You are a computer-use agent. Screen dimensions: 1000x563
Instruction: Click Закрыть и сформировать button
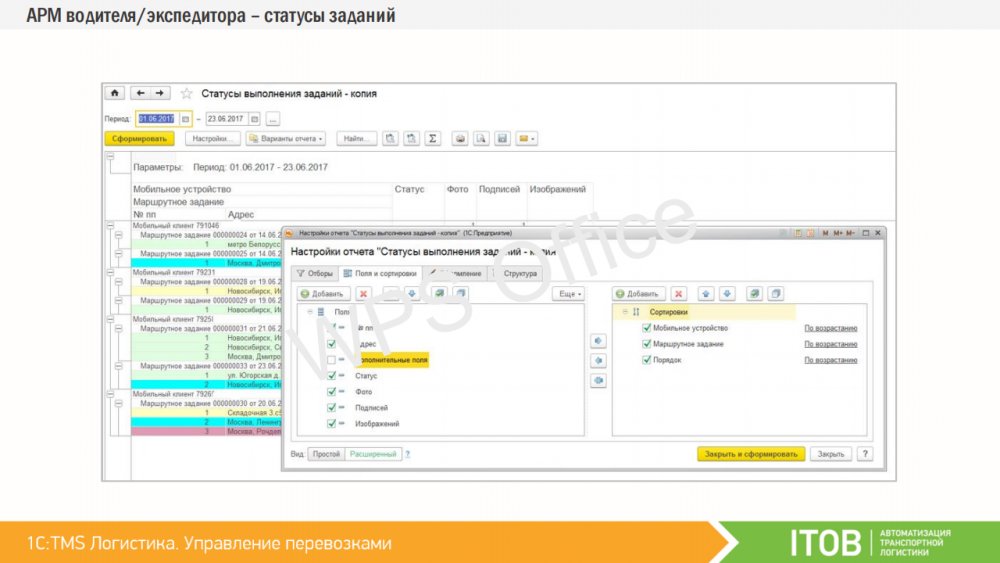click(750, 454)
